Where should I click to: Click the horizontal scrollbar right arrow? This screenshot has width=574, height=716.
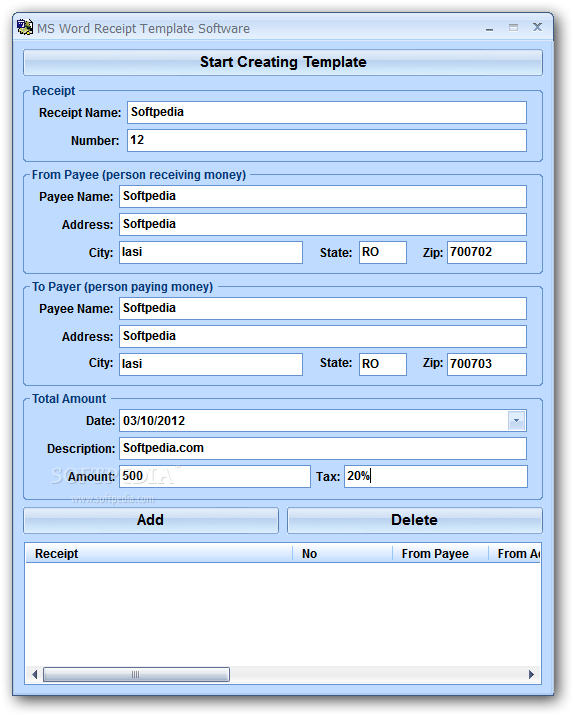531,674
